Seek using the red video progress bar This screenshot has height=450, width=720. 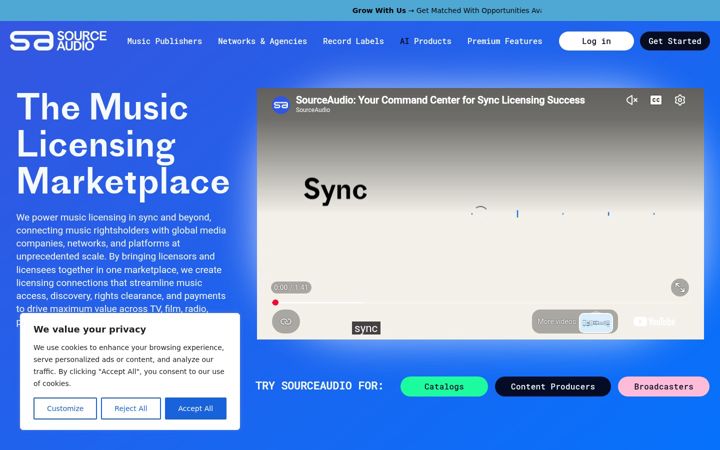click(x=480, y=303)
